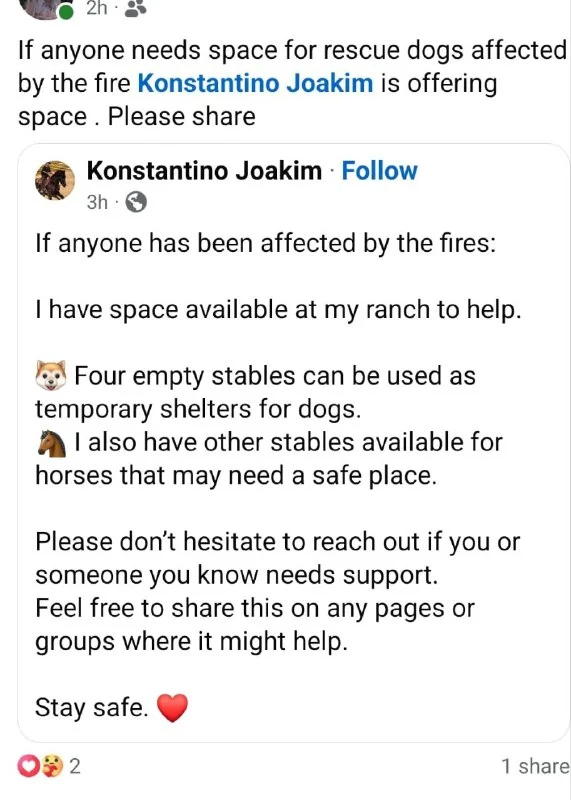Screen dimensions: 571x800
Task: Open the 3h timestamp of shared post
Action: [x=97, y=203]
